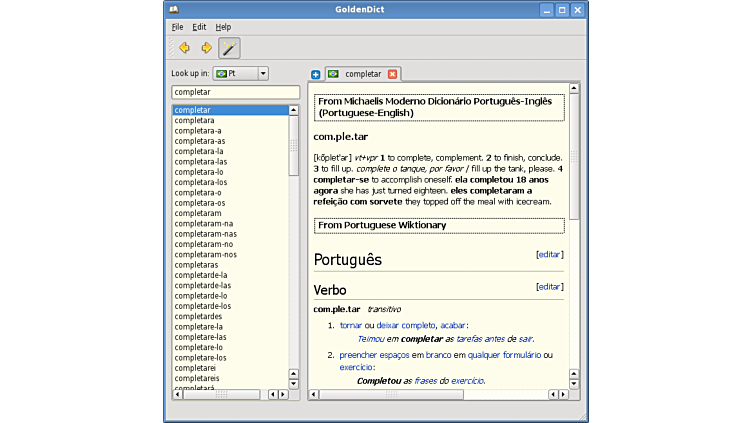Screen dimensions: 752x423
Task: Click the Back navigation arrow
Action: tap(184, 48)
